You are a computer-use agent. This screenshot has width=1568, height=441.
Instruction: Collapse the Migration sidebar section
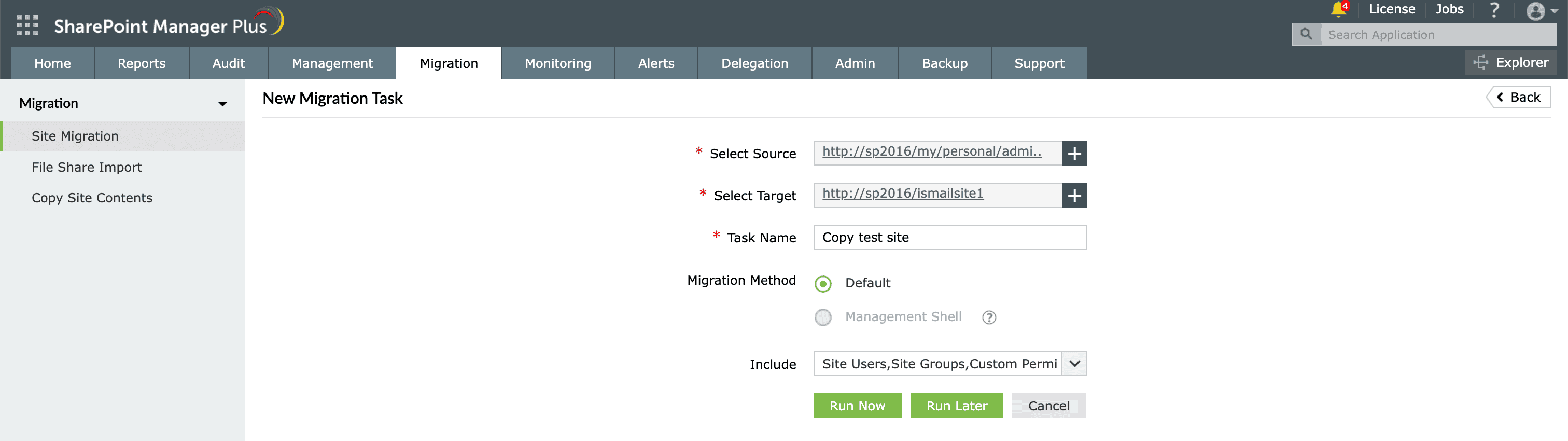coord(223,104)
